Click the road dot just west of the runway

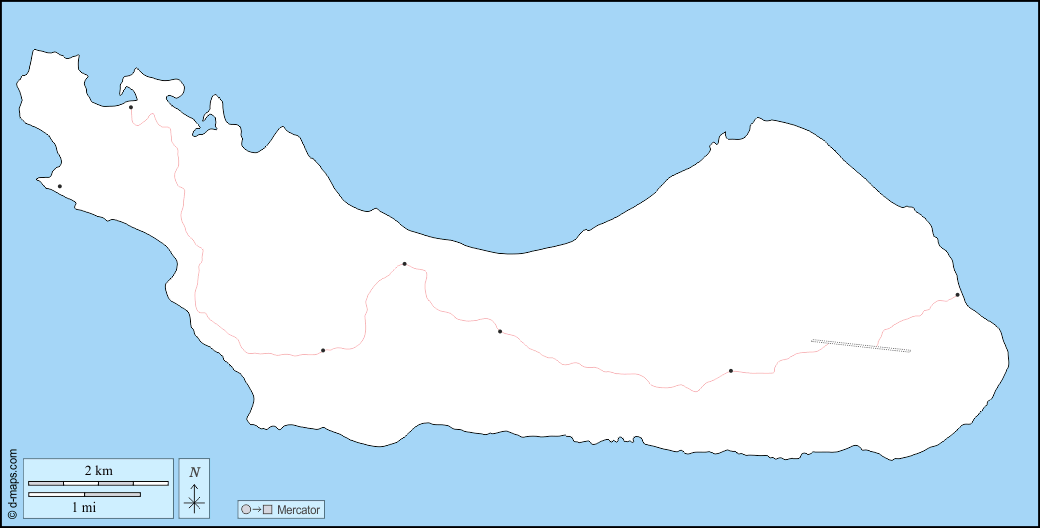click(731, 371)
